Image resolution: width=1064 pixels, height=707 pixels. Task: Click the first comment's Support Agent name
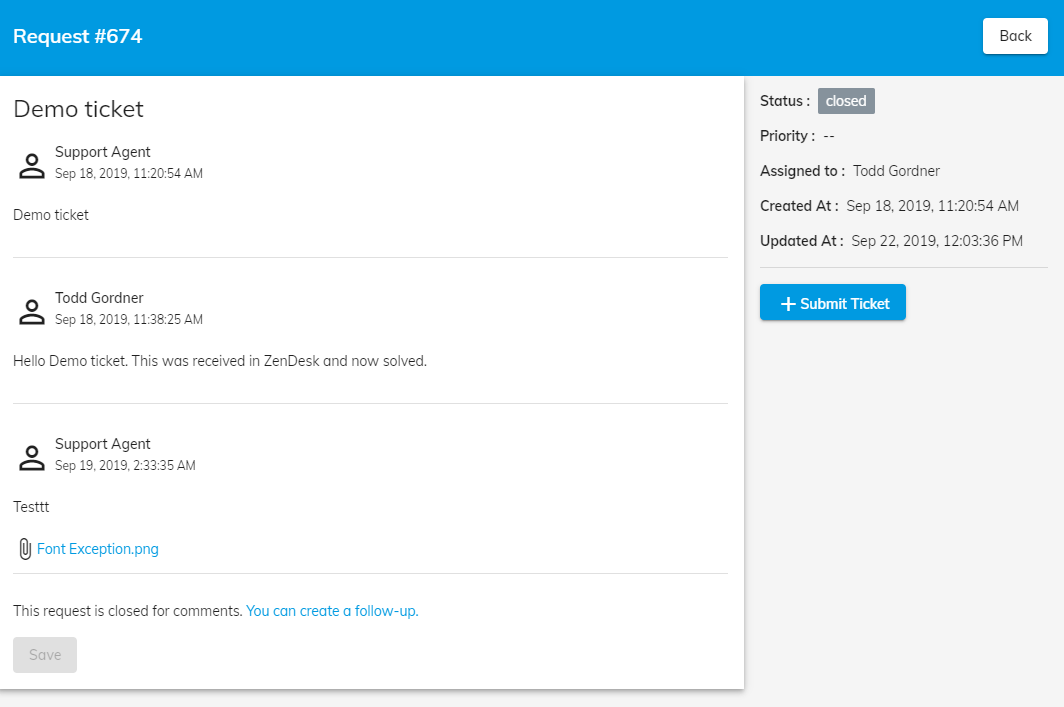click(102, 152)
